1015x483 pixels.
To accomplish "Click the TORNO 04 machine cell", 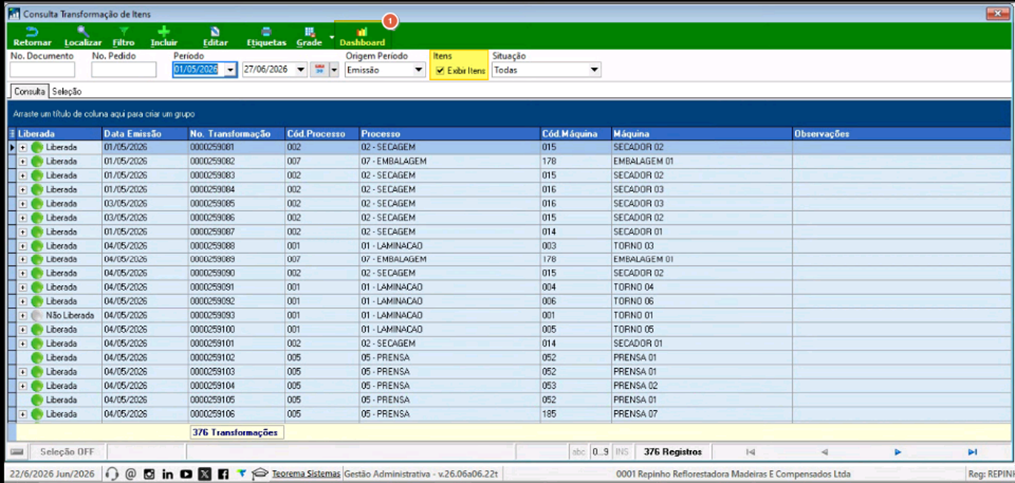I will click(702, 287).
